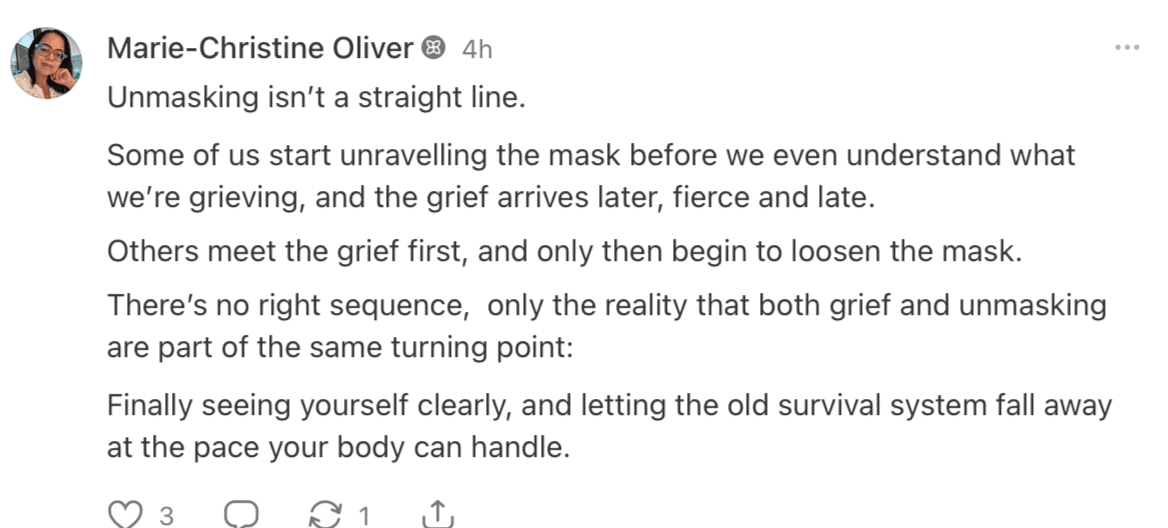The image size is (1168, 528).
Task: View who liked using the count 3
Action: tap(166, 516)
